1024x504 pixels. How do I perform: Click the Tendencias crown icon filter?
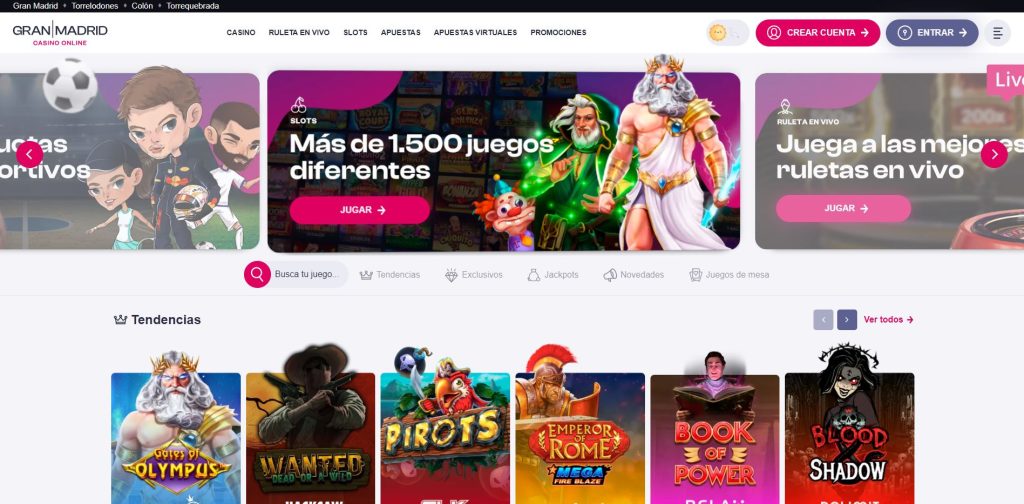[x=366, y=275]
